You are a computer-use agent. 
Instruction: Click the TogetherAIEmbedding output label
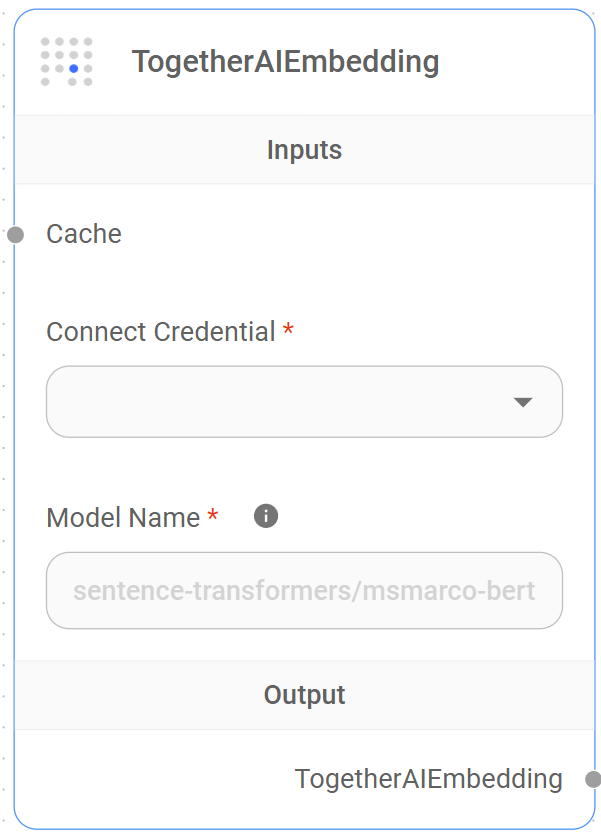point(428,779)
